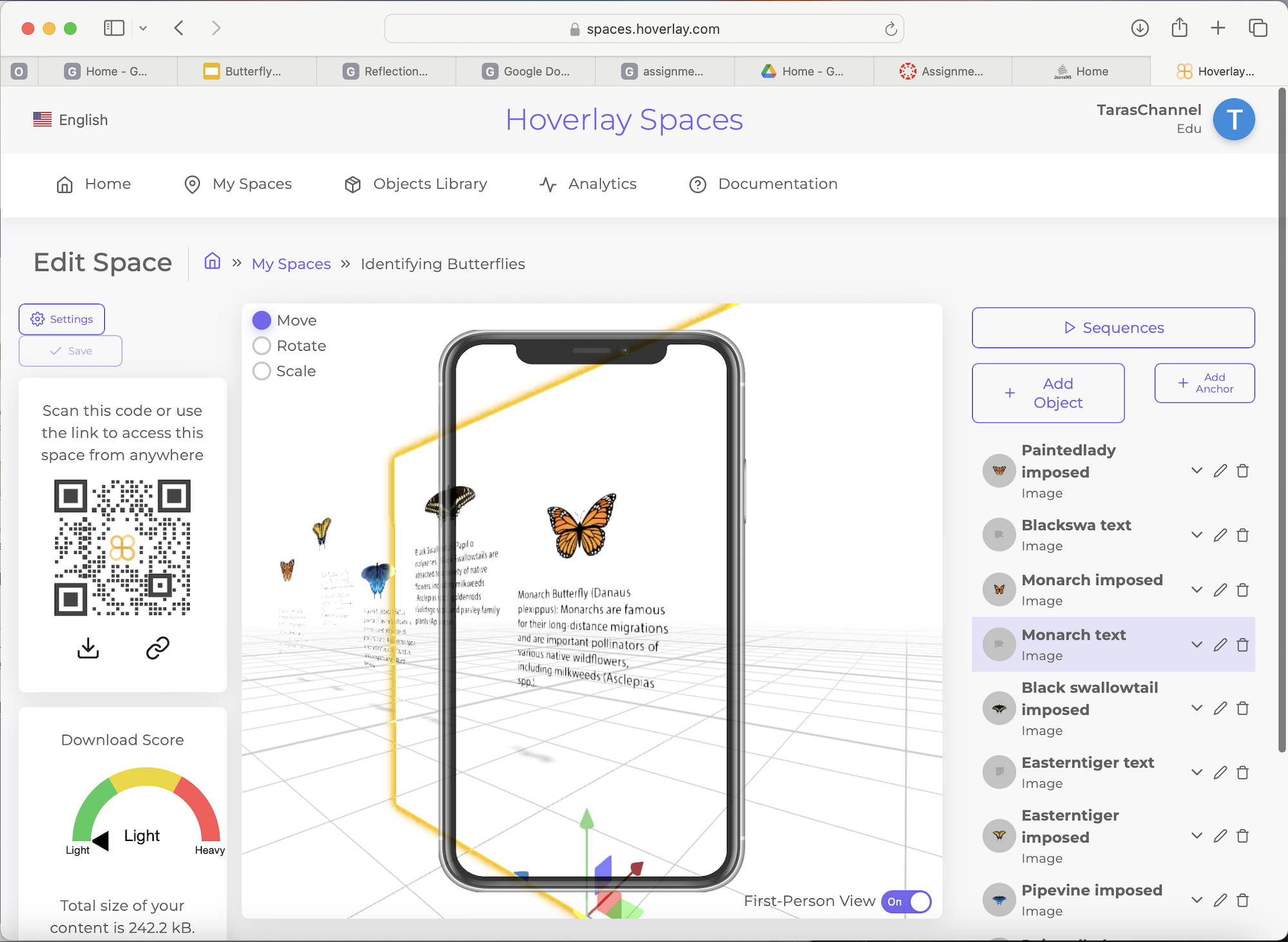This screenshot has width=1288, height=942.
Task: Edit the Monarch text object
Action: point(1220,645)
